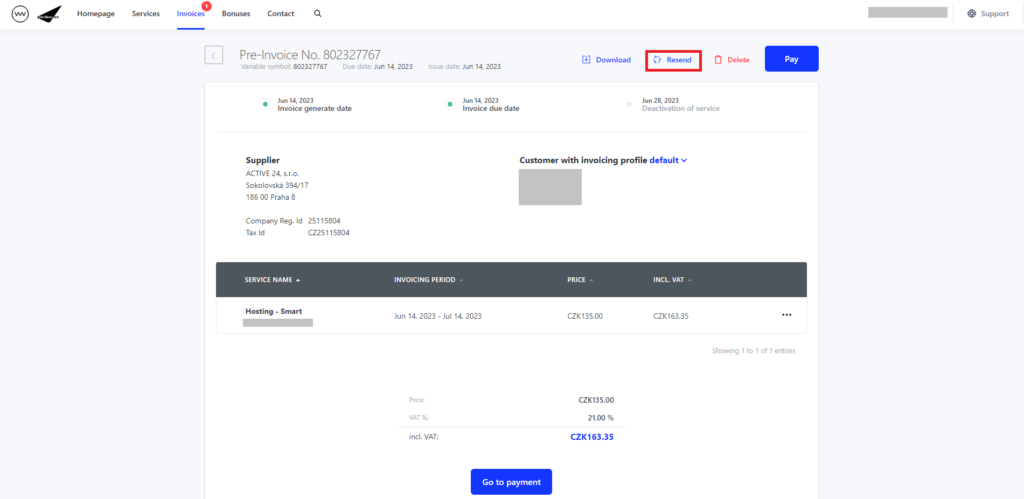Sort table by Invoicing Period column
Viewport: 1024px width, 499px height.
click(428, 280)
